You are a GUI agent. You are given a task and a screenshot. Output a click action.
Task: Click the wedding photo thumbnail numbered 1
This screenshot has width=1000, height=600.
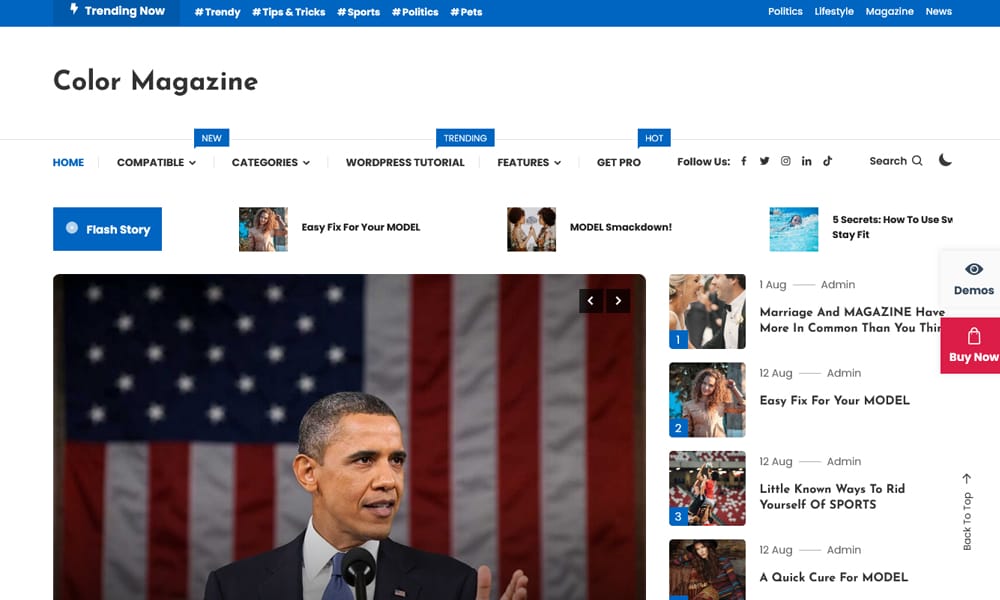click(707, 311)
